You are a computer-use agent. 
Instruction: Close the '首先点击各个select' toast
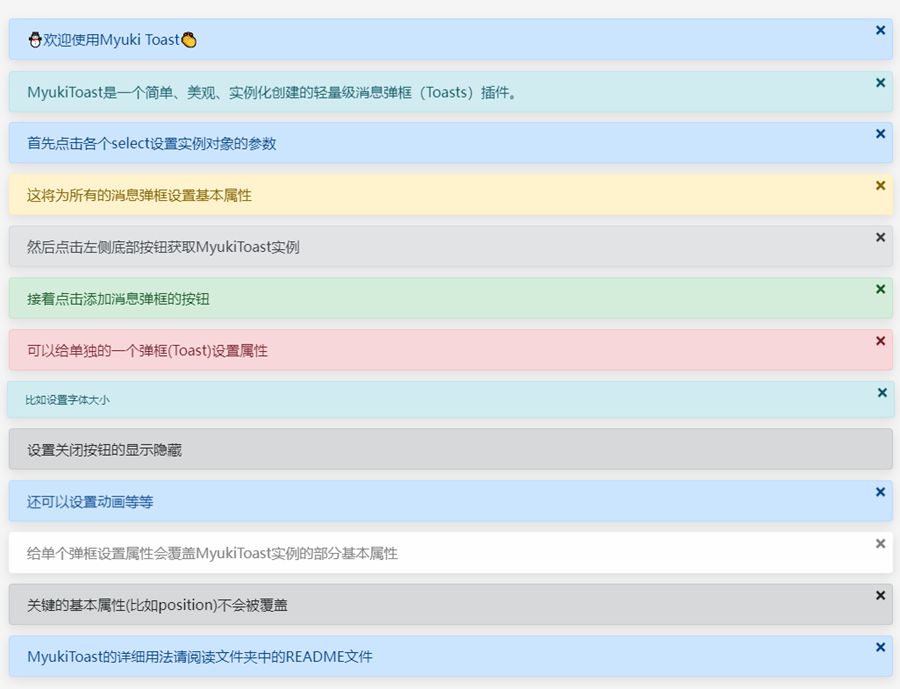coord(880,133)
